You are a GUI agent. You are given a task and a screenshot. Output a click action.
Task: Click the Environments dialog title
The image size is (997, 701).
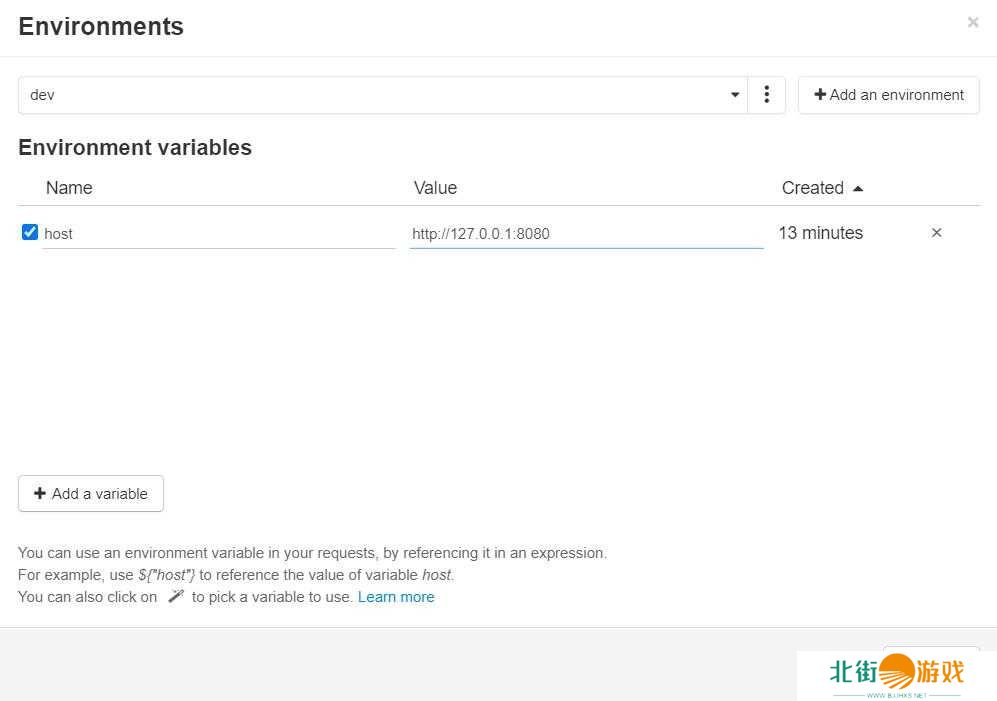click(101, 27)
